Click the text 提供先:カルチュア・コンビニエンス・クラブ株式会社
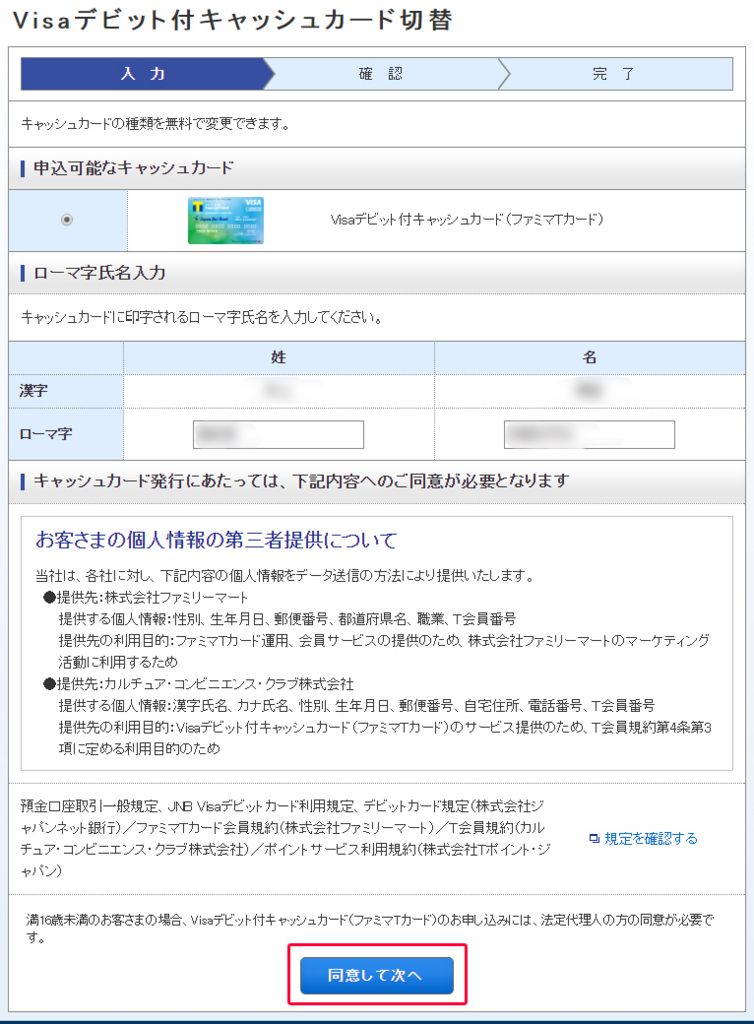Viewport: 754px width, 1024px height. (205, 684)
